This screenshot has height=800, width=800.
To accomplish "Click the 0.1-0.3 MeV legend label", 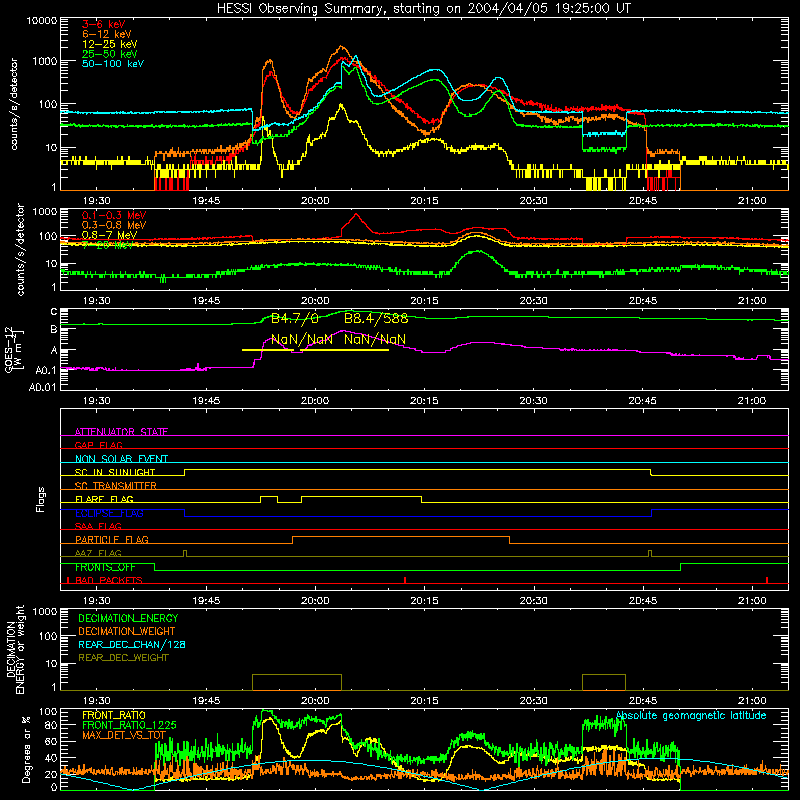I will (114, 215).
